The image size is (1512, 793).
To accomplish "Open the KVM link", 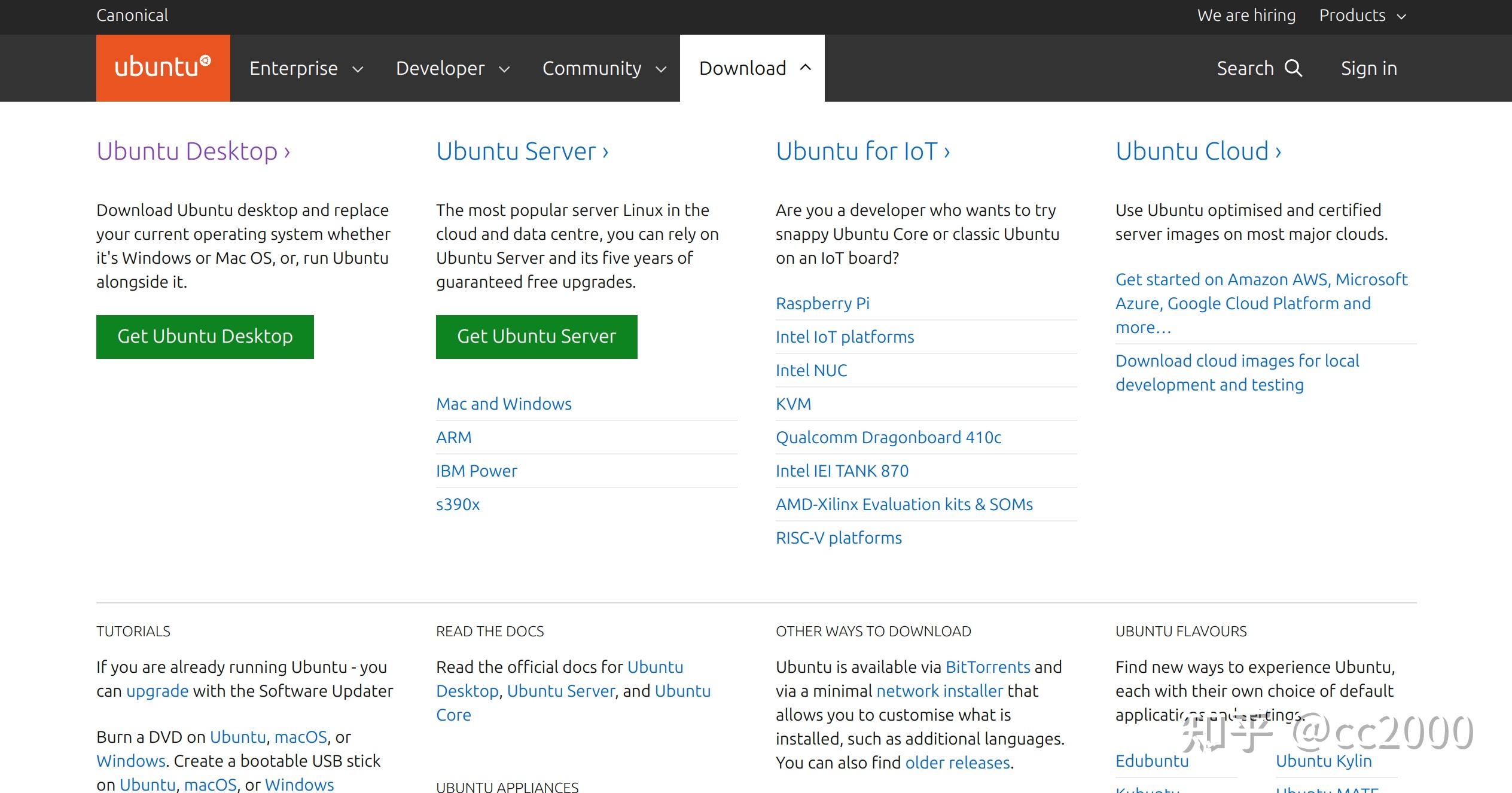I will coord(794,404).
